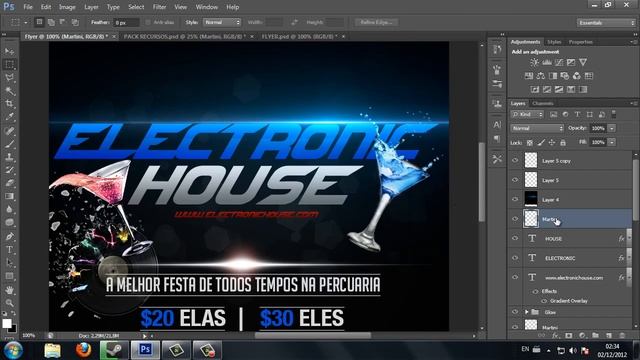640x360 pixels.
Task: Select the Hand tool
Action: pos(9,290)
